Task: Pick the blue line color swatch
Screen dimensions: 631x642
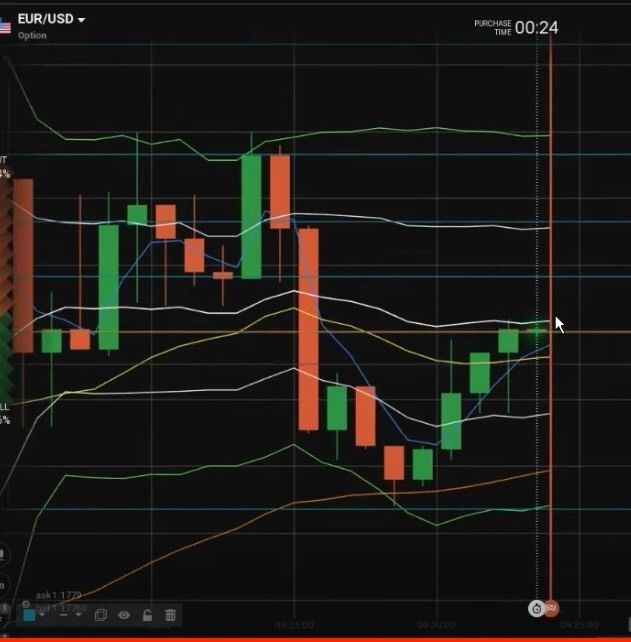Action: pyautogui.click(x=29, y=615)
